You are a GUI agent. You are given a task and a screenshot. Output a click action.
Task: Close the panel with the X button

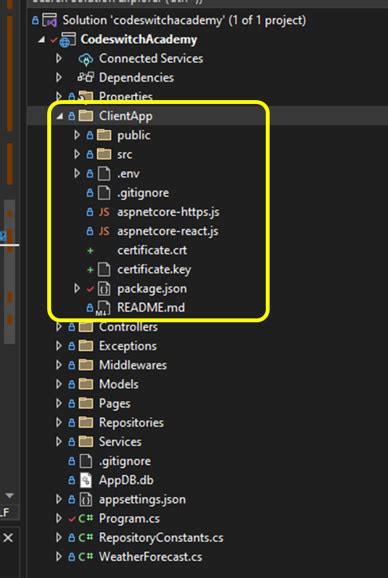pyautogui.click(x=8, y=538)
